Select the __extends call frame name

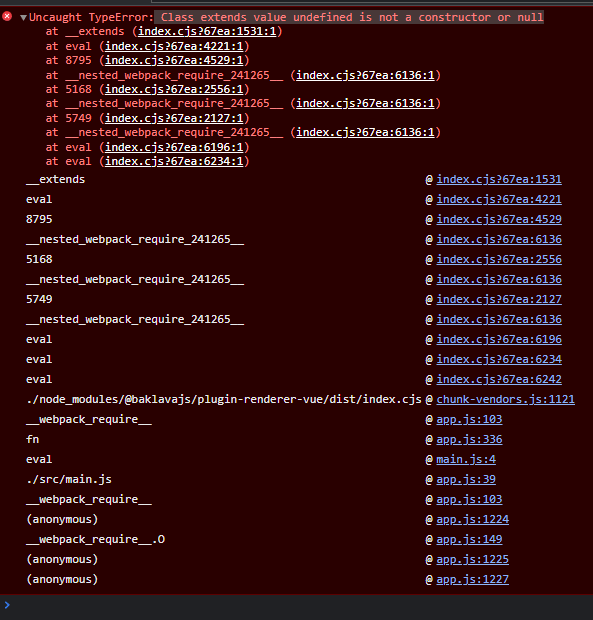(x=55, y=180)
